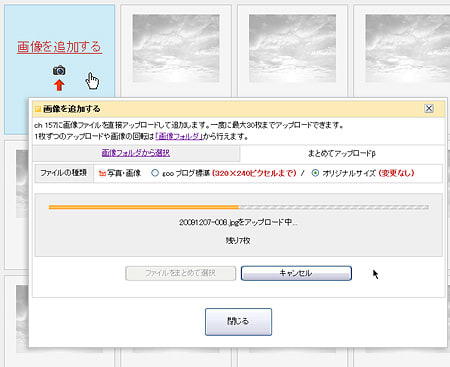Open the cut-off cloud thumbnail at the top right

[407, 48]
